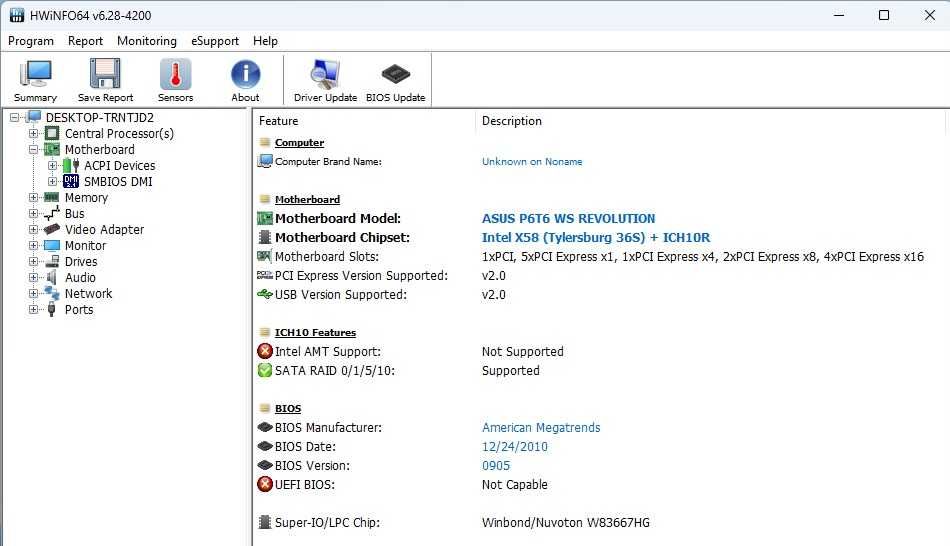Expand the Monitor tree node
Screen dimensions: 950x546
(33, 245)
